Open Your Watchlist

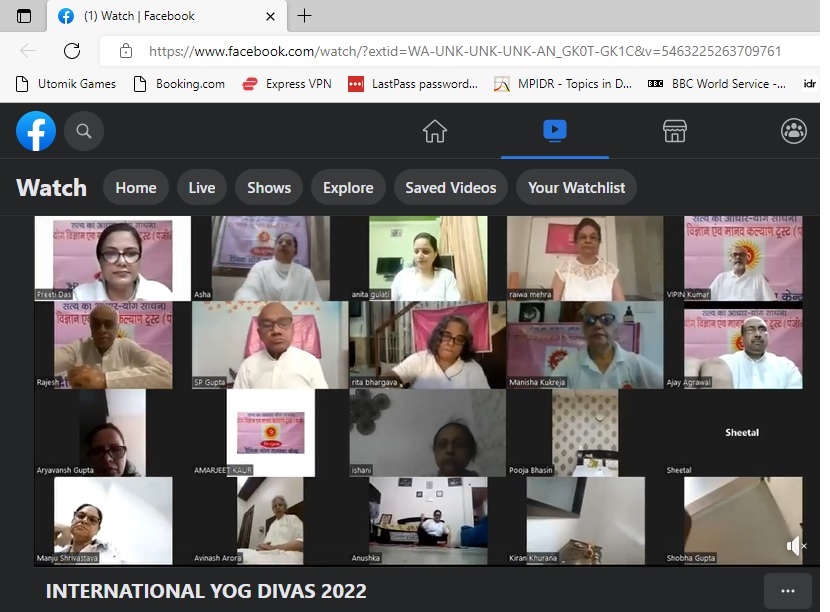[x=576, y=187]
